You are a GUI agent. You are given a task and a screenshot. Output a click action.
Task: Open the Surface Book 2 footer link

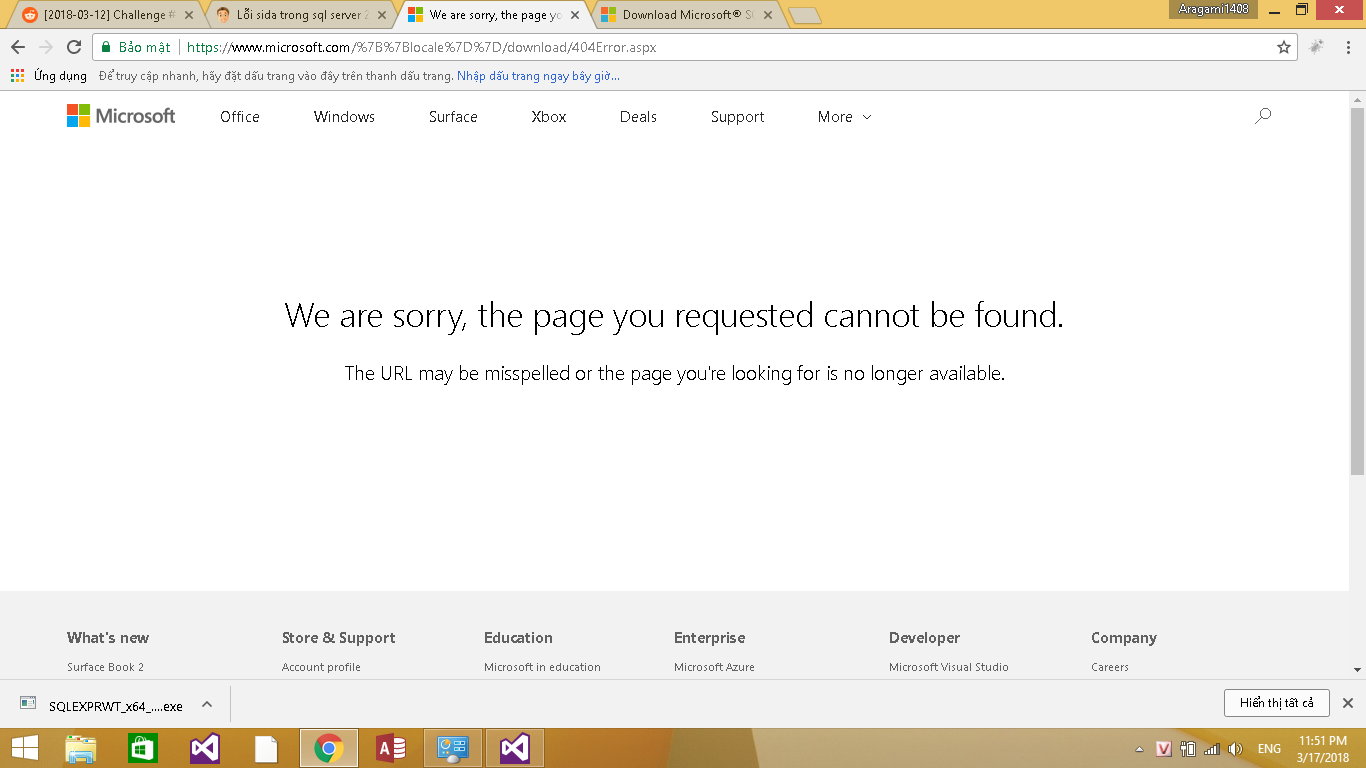[x=106, y=667]
